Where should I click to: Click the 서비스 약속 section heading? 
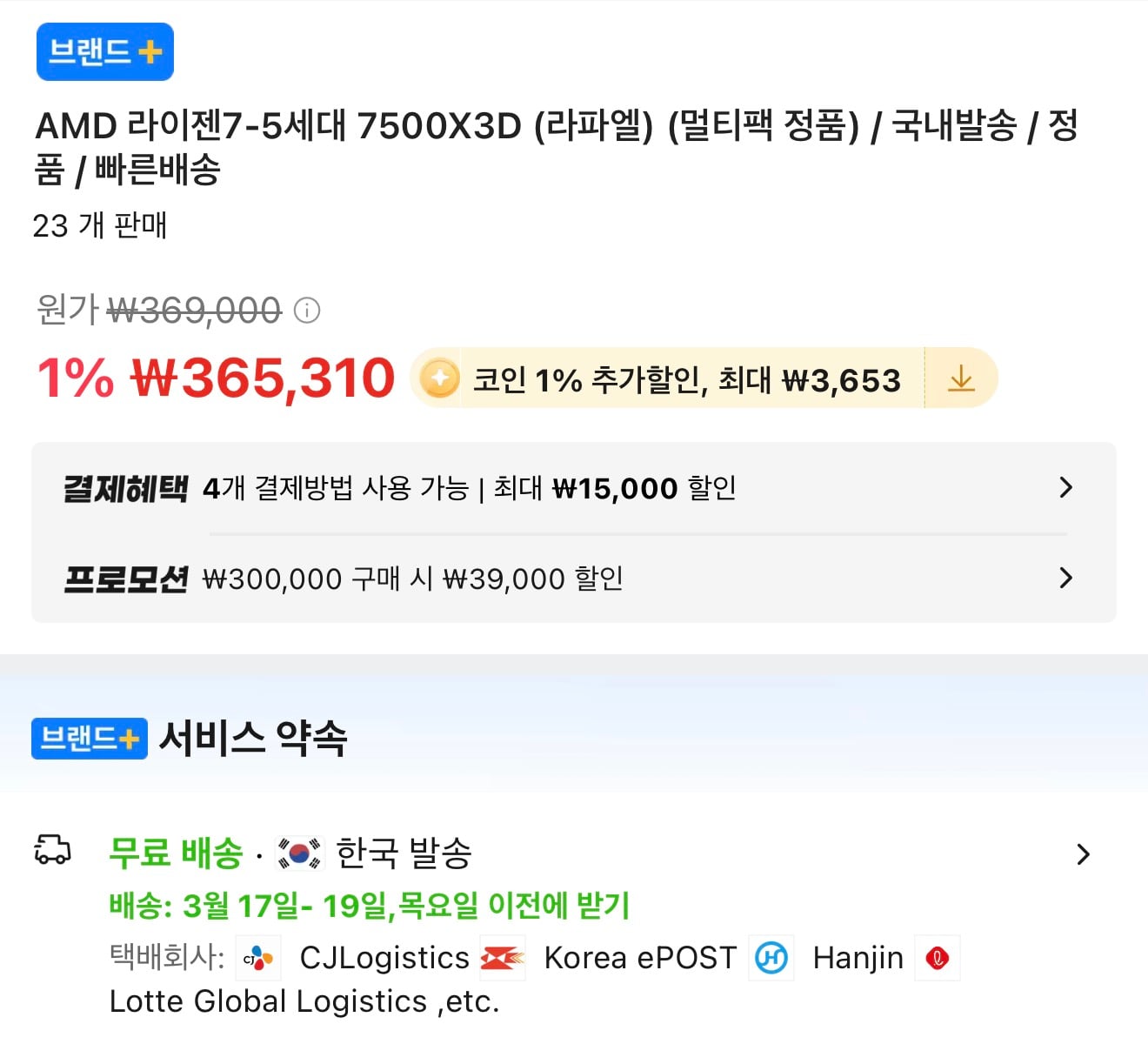click(x=253, y=739)
